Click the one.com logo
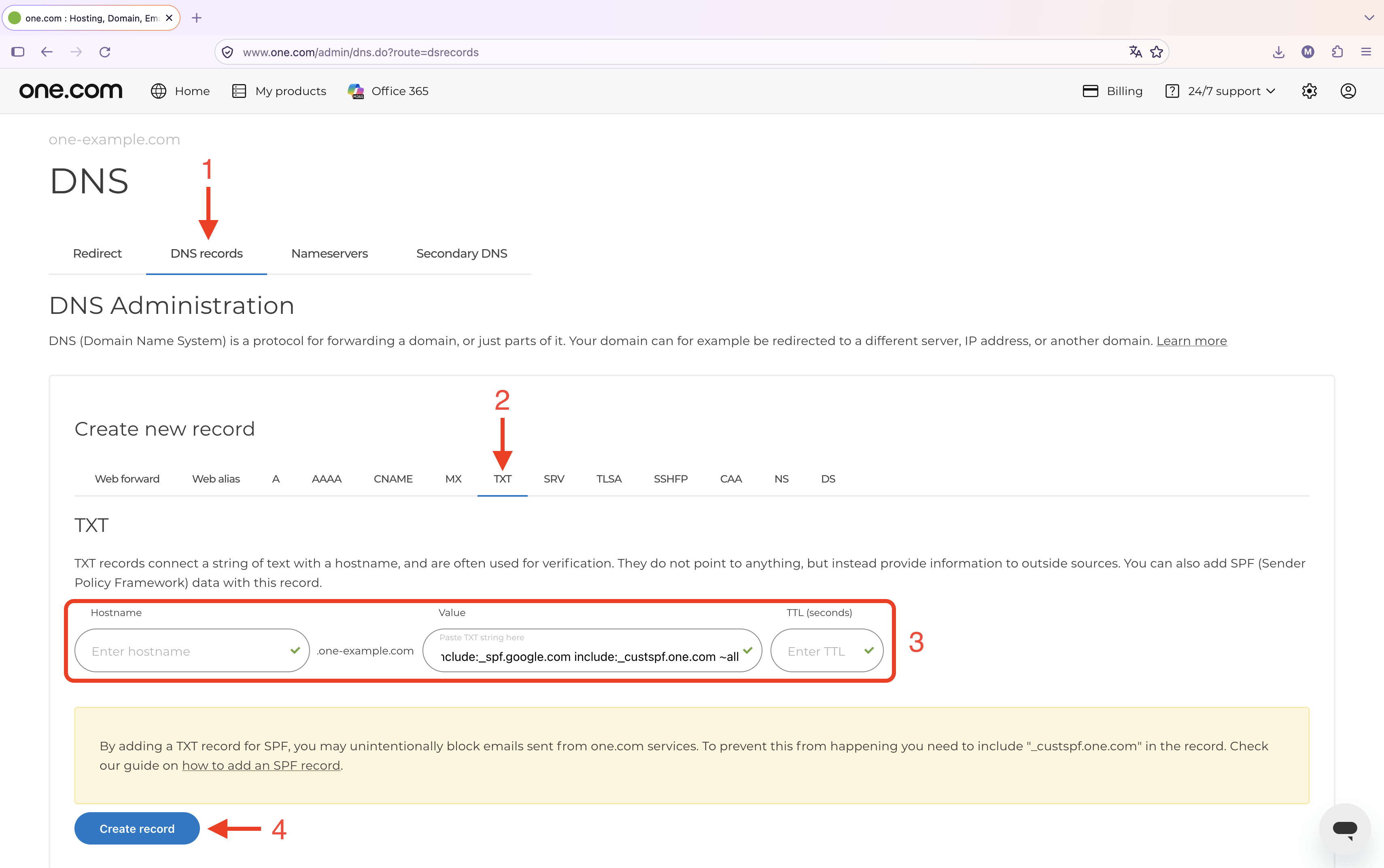Image resolution: width=1384 pixels, height=868 pixels. [71, 91]
